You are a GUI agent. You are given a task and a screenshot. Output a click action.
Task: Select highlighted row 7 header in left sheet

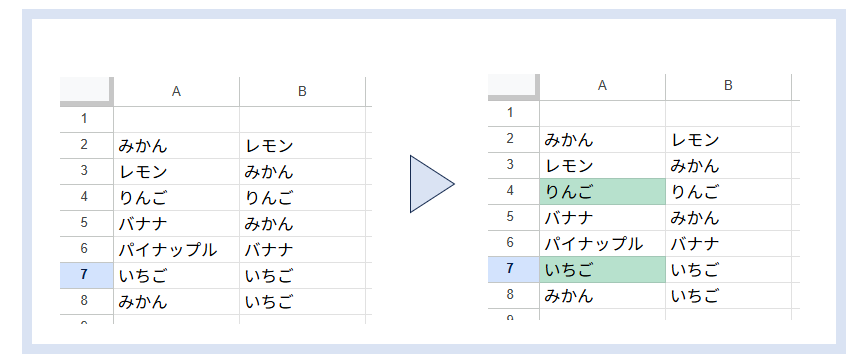coord(87,275)
